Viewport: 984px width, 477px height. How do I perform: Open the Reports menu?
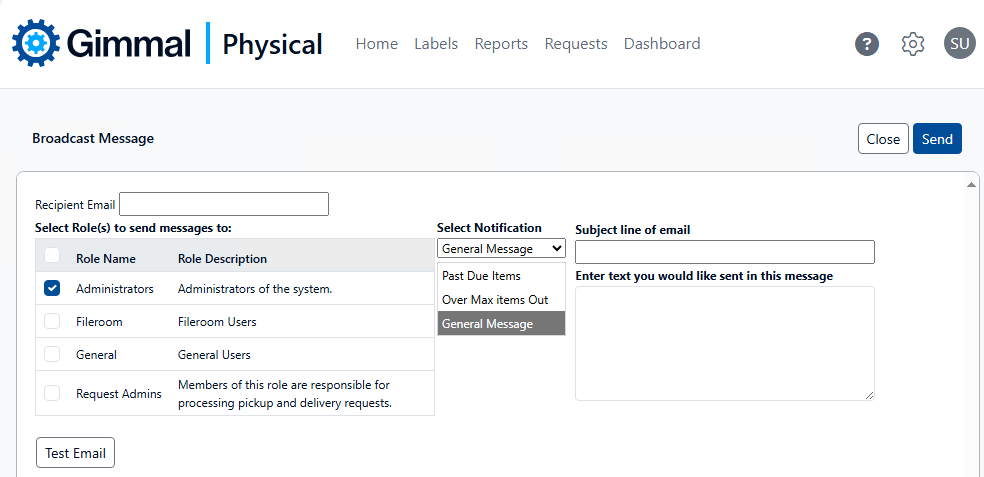coord(501,44)
